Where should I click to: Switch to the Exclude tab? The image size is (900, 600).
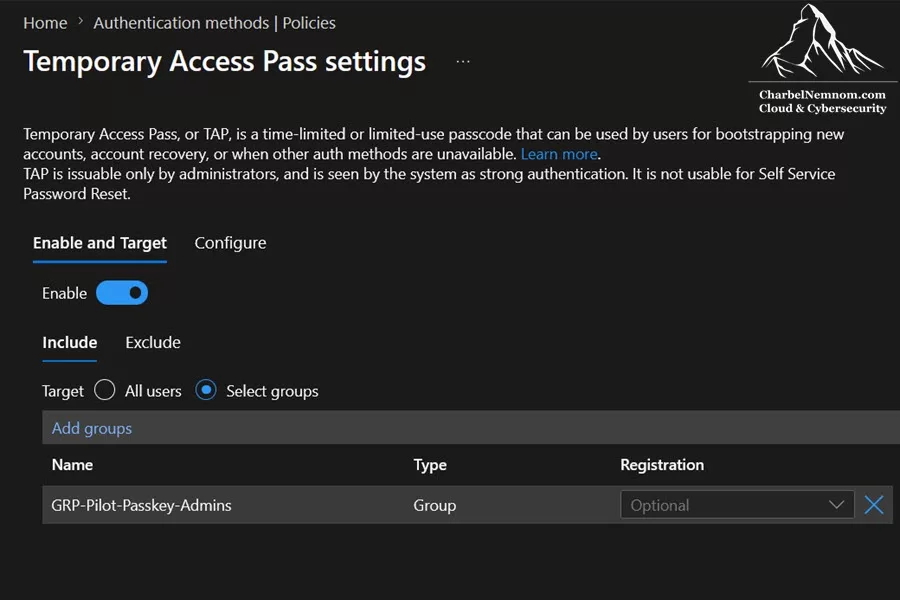153,343
